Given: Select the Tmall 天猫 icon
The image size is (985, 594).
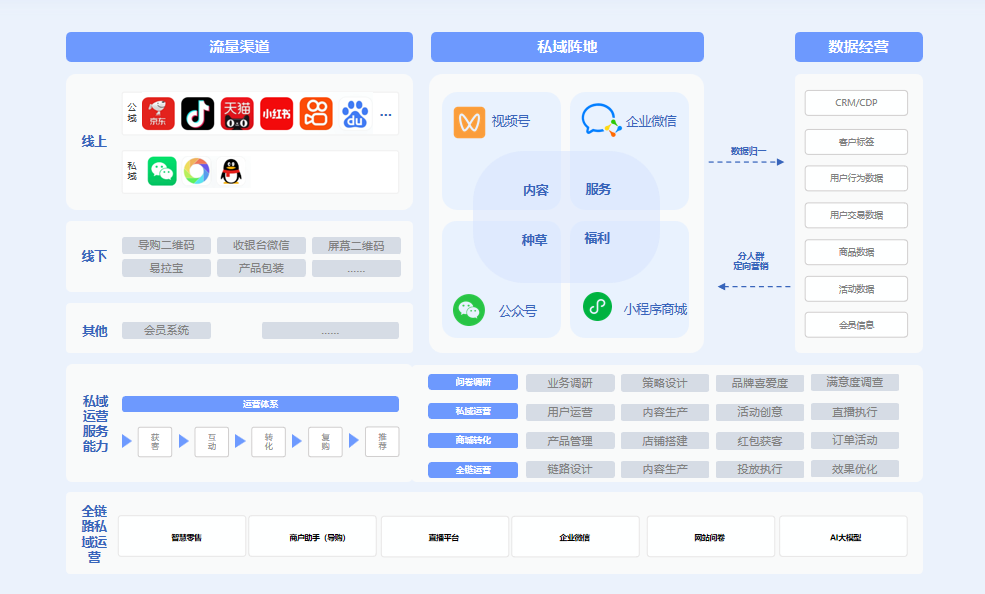Looking at the screenshot, I should (237, 114).
